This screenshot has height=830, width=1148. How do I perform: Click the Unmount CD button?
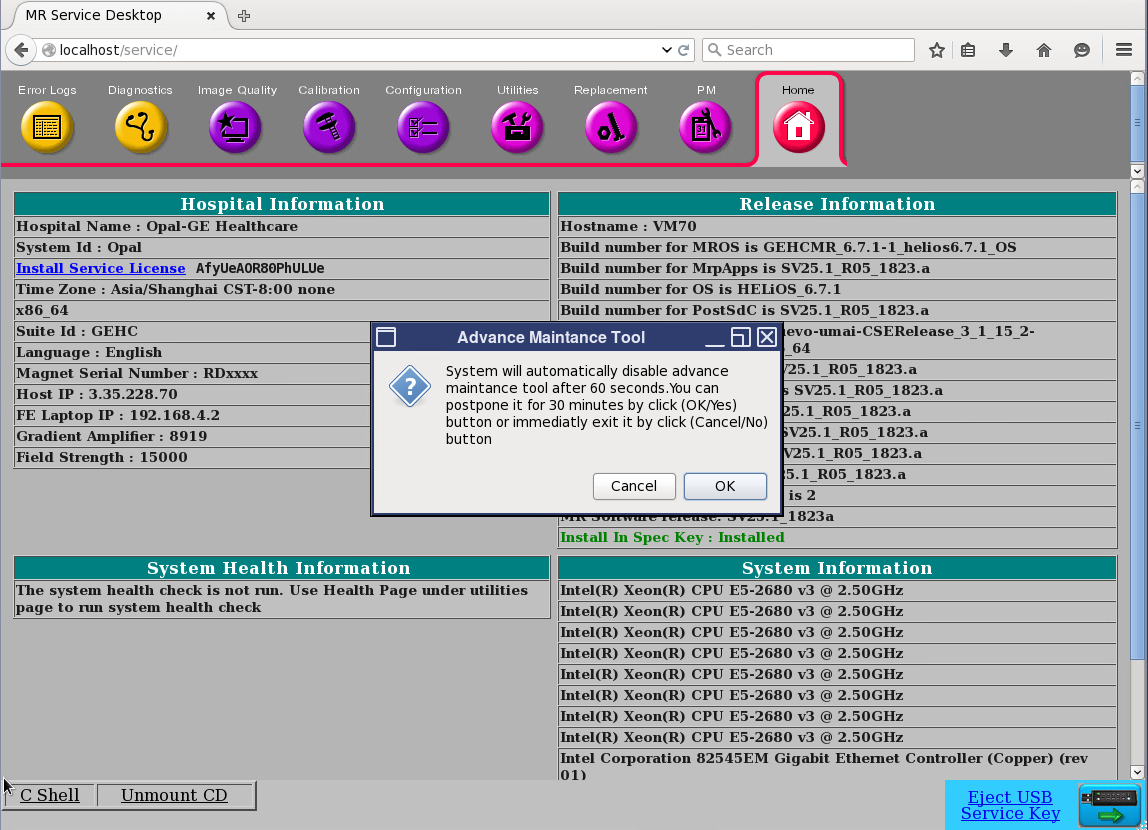pyautogui.click(x=174, y=796)
